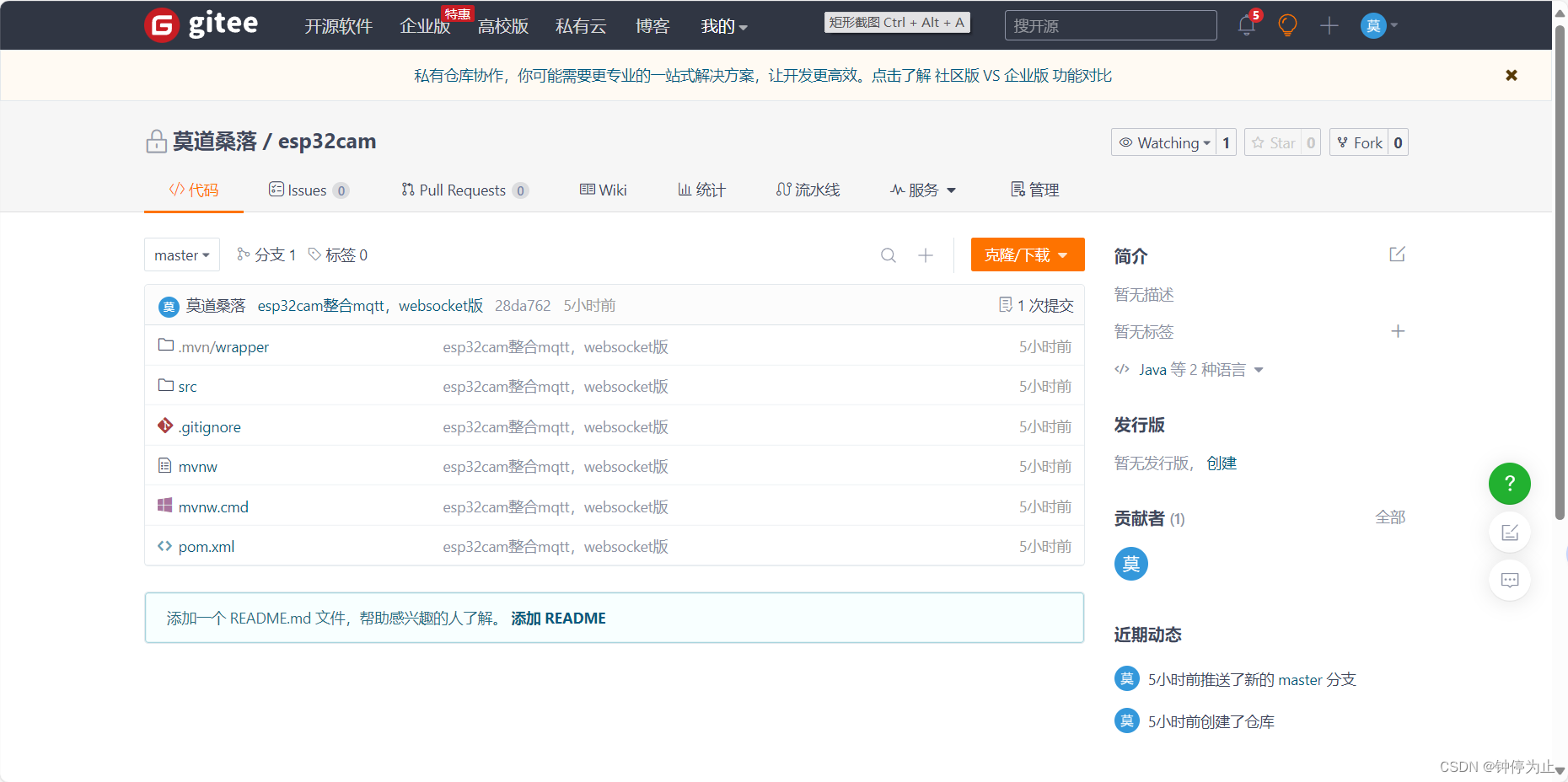1568x782 pixels.
Task: Open the 流水线 tab
Action: (x=808, y=190)
